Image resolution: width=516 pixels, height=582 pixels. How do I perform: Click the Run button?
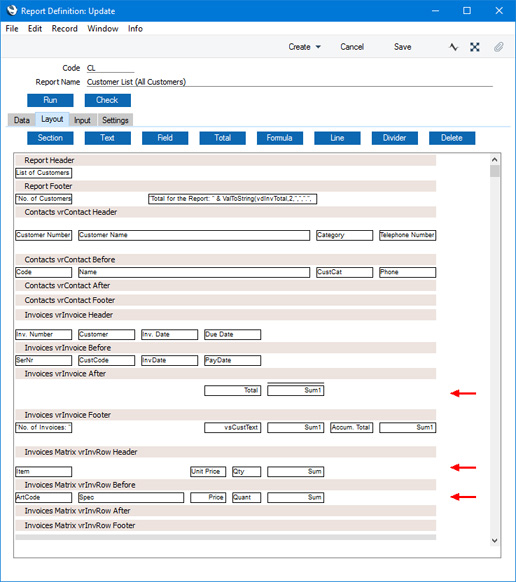click(x=50, y=100)
